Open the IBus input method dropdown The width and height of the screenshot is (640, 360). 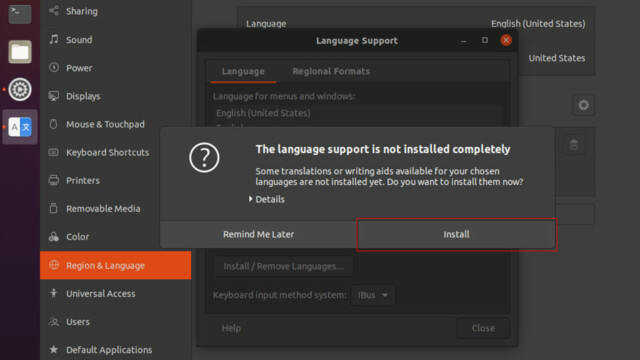point(373,295)
